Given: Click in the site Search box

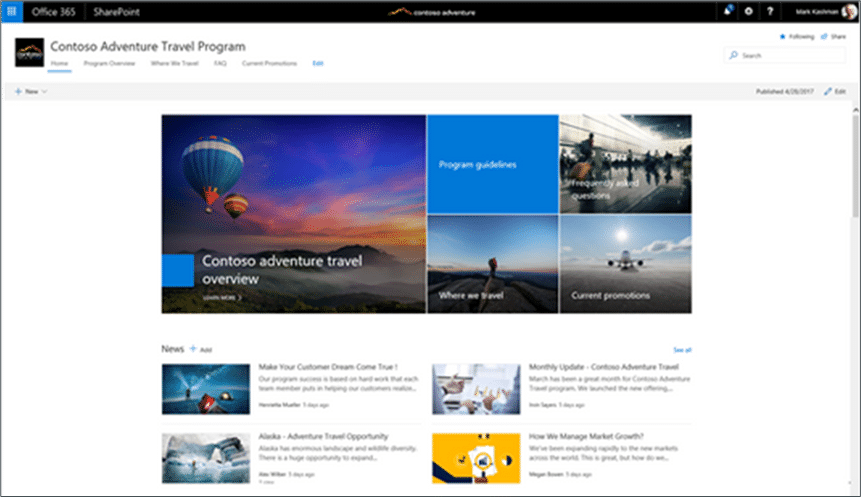Looking at the screenshot, I should (785, 55).
